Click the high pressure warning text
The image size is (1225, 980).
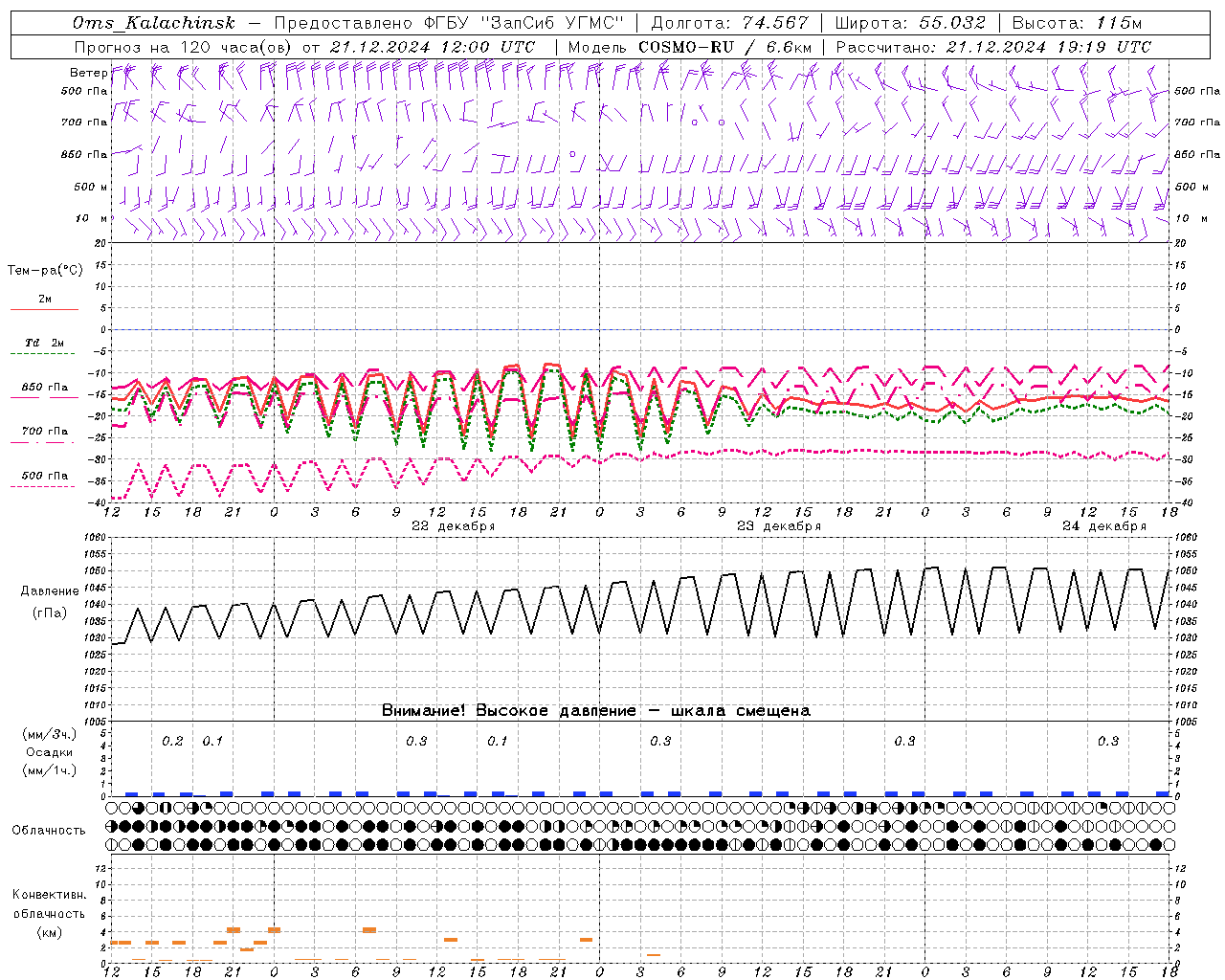(595, 710)
